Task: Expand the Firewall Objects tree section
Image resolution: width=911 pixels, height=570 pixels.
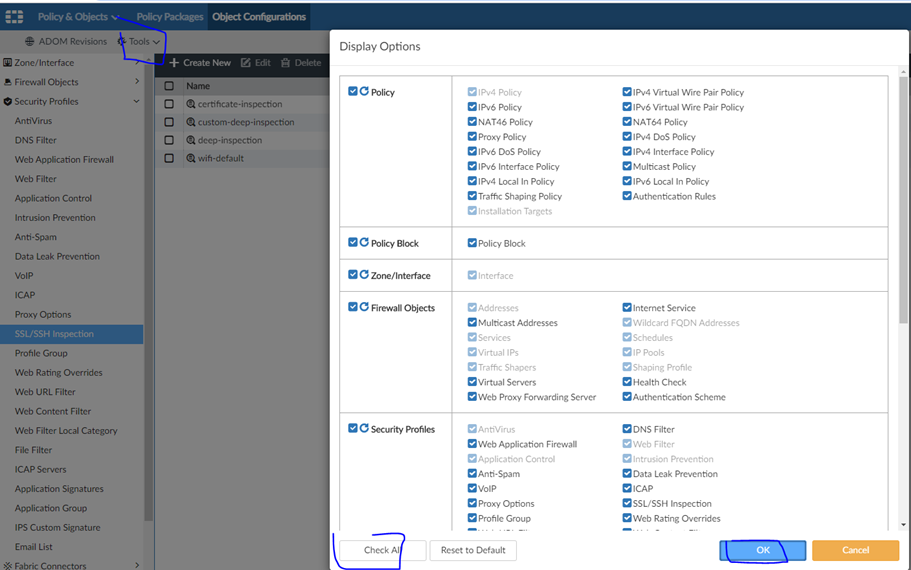Action: pos(137,82)
